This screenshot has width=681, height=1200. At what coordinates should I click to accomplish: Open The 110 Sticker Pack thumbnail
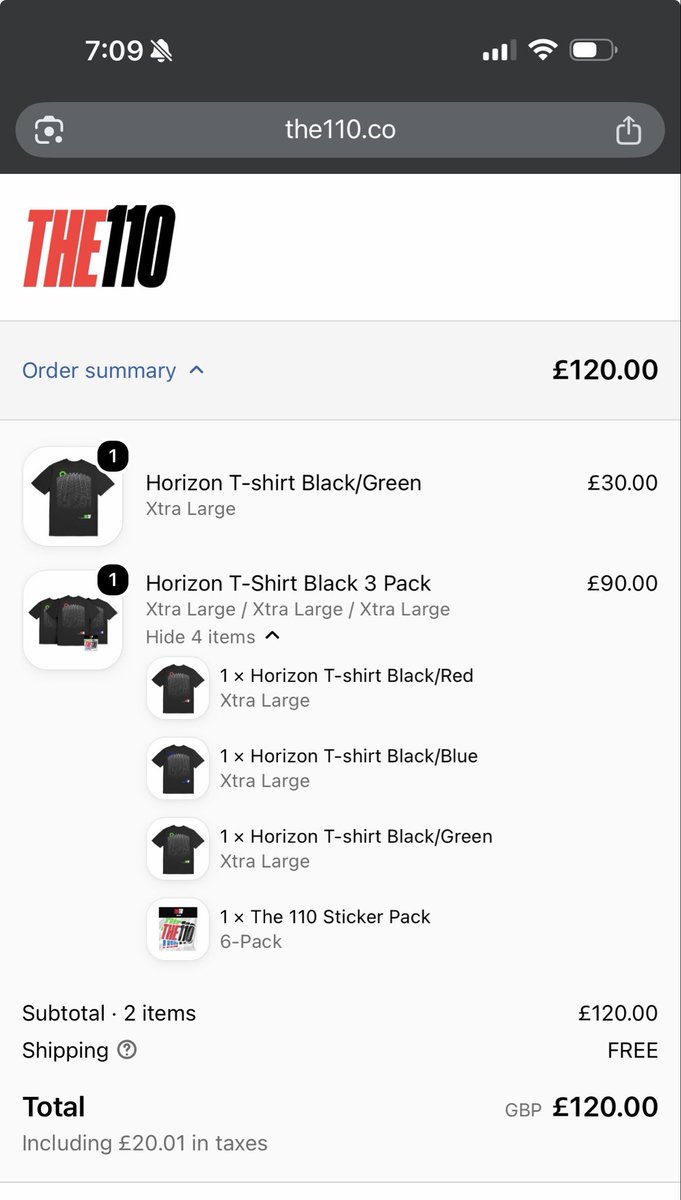[178, 929]
